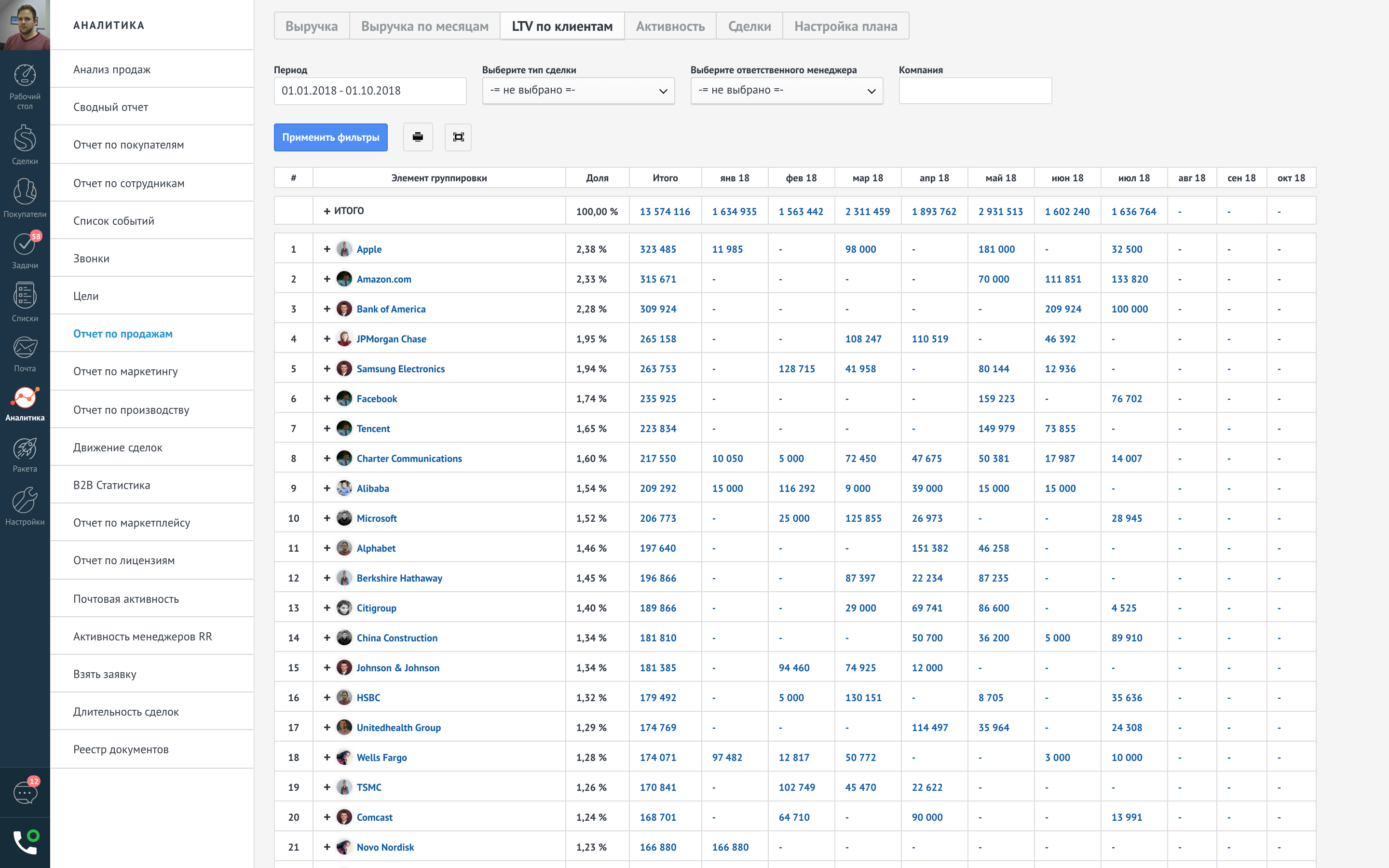Open Длительность сделок menu item
This screenshot has height=868, width=1389.
152,712
